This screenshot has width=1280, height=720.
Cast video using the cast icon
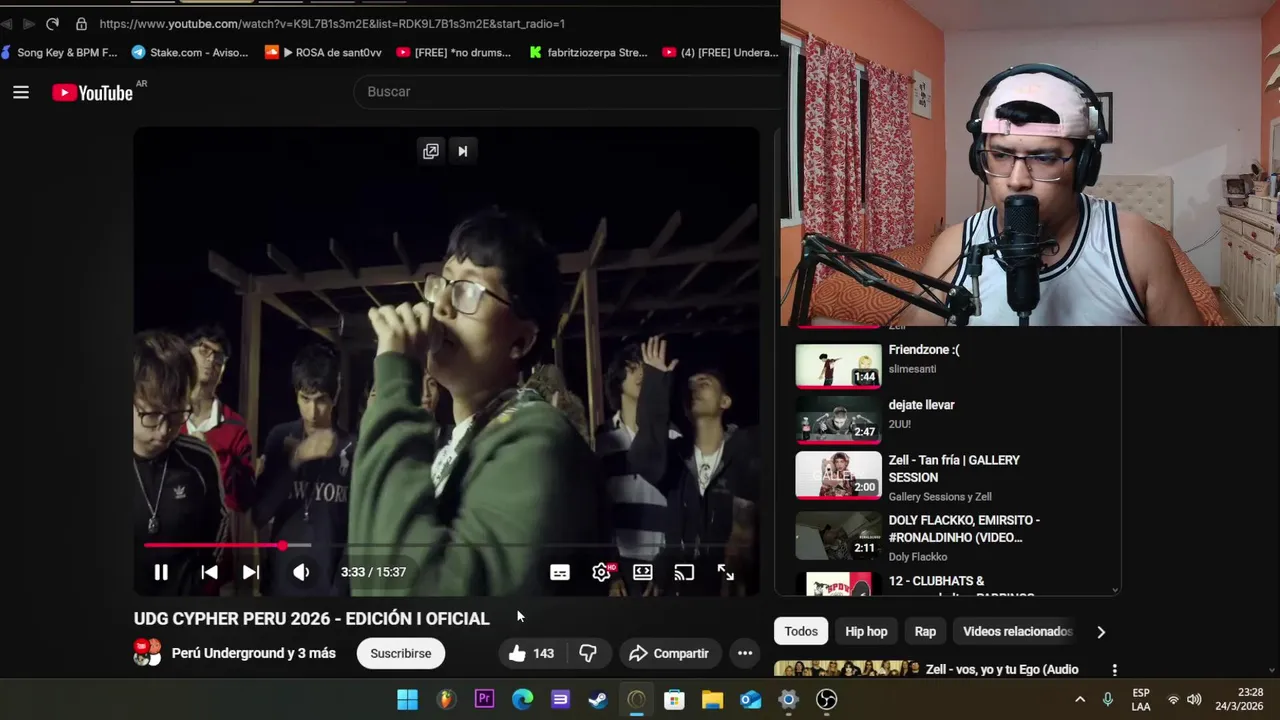click(684, 572)
